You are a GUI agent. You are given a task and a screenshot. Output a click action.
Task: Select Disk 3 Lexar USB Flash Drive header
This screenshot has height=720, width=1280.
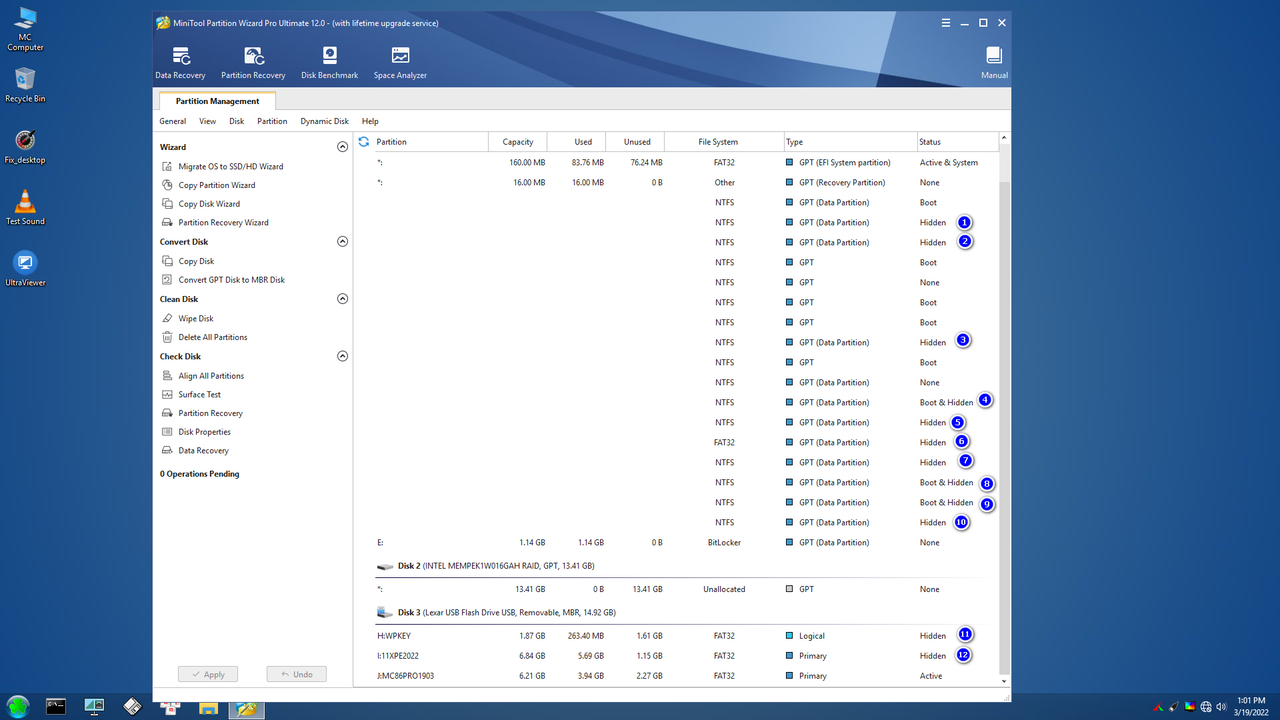[676, 612]
